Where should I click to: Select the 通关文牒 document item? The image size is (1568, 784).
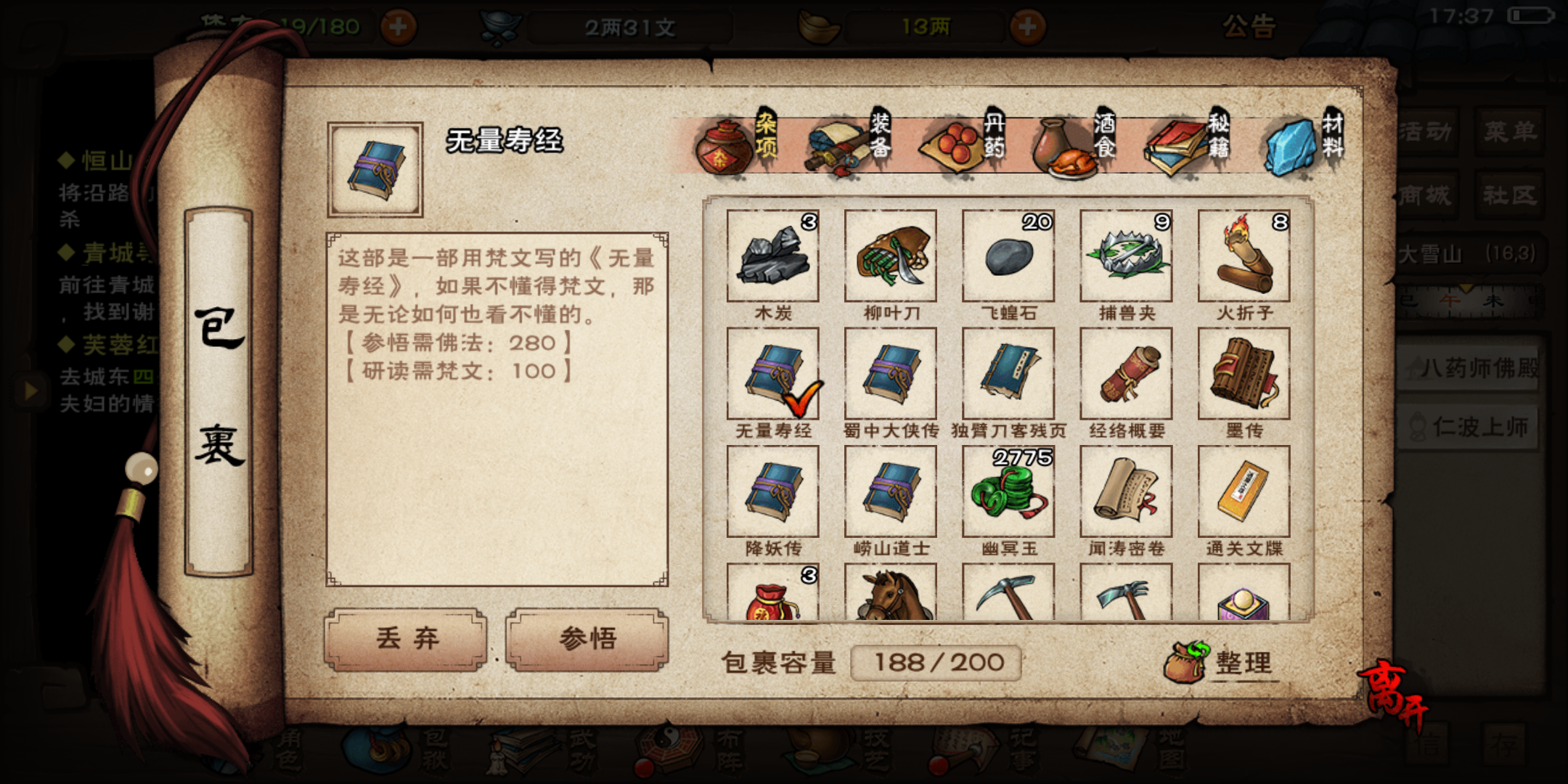[x=1244, y=491]
